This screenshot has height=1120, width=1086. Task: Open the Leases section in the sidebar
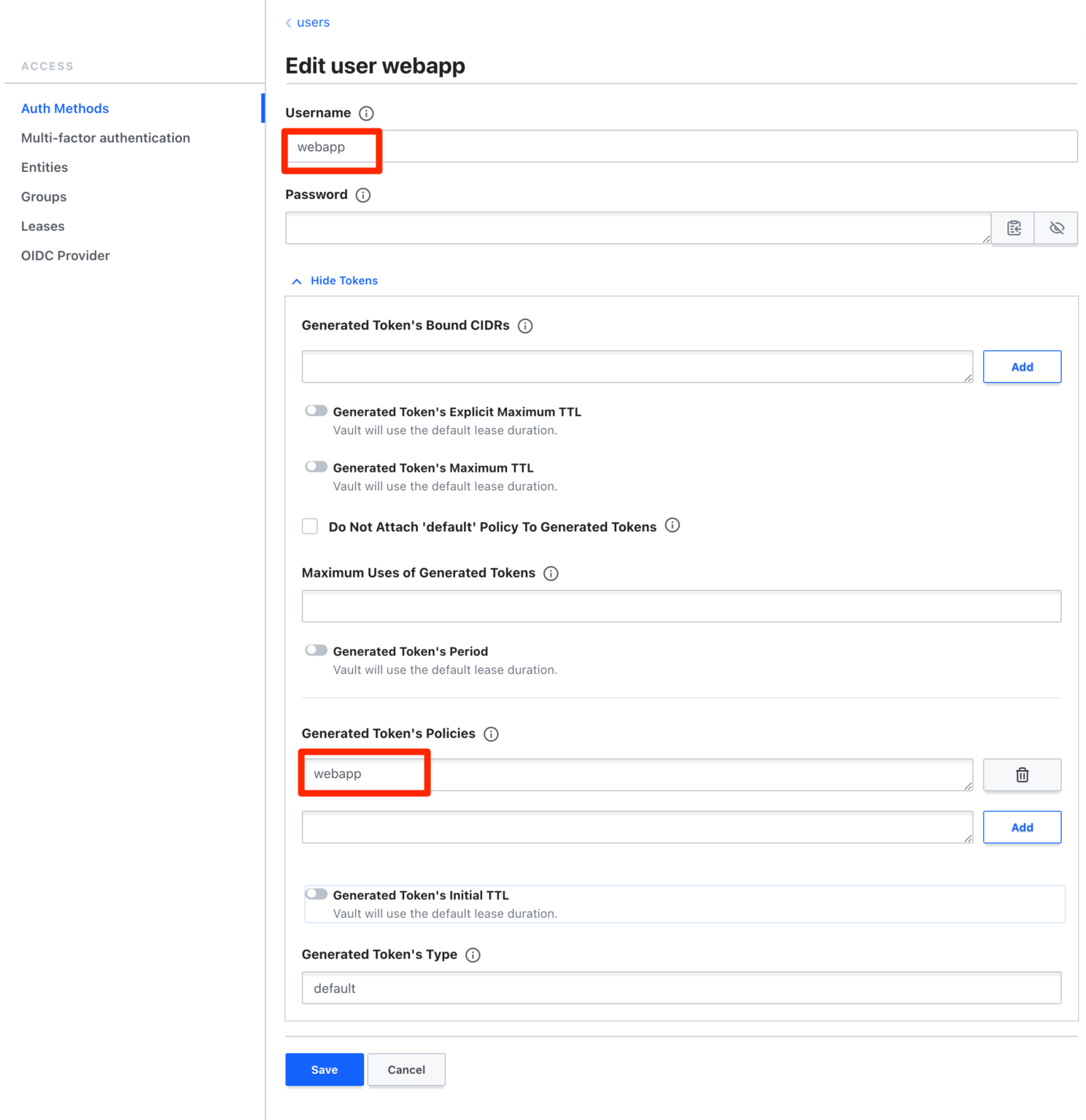[x=42, y=226]
